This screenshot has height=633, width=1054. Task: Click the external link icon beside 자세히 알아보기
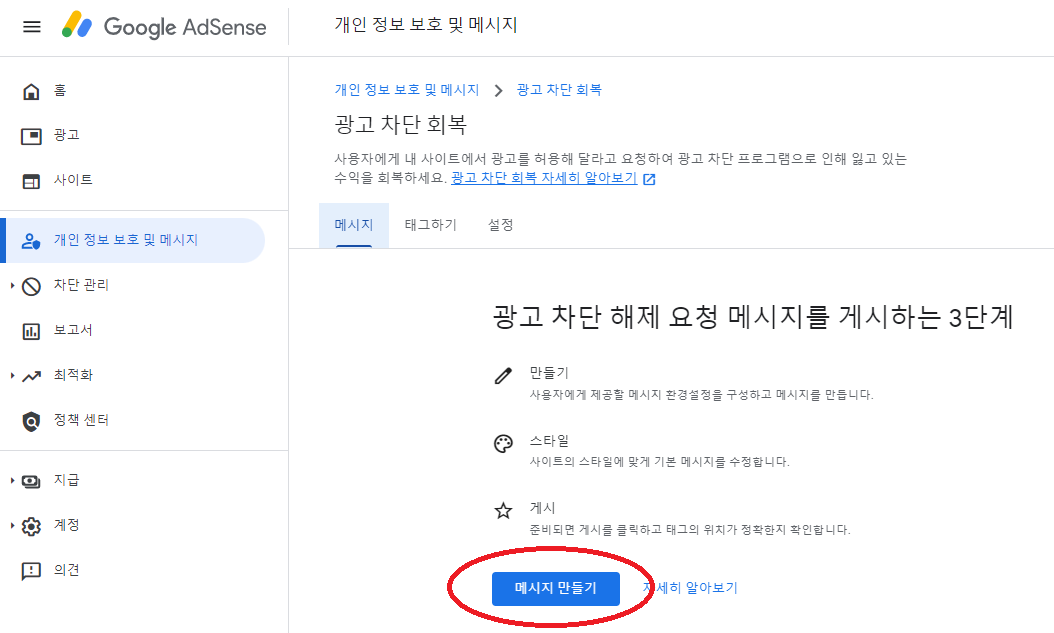(x=649, y=179)
